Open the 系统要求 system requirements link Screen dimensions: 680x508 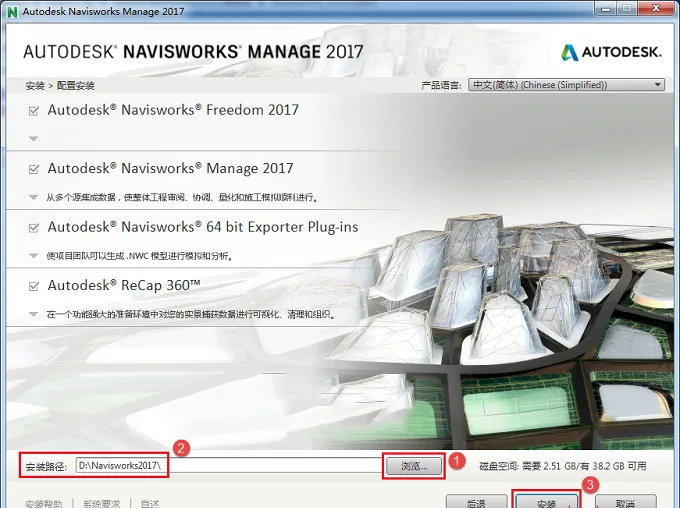[x=101, y=504]
